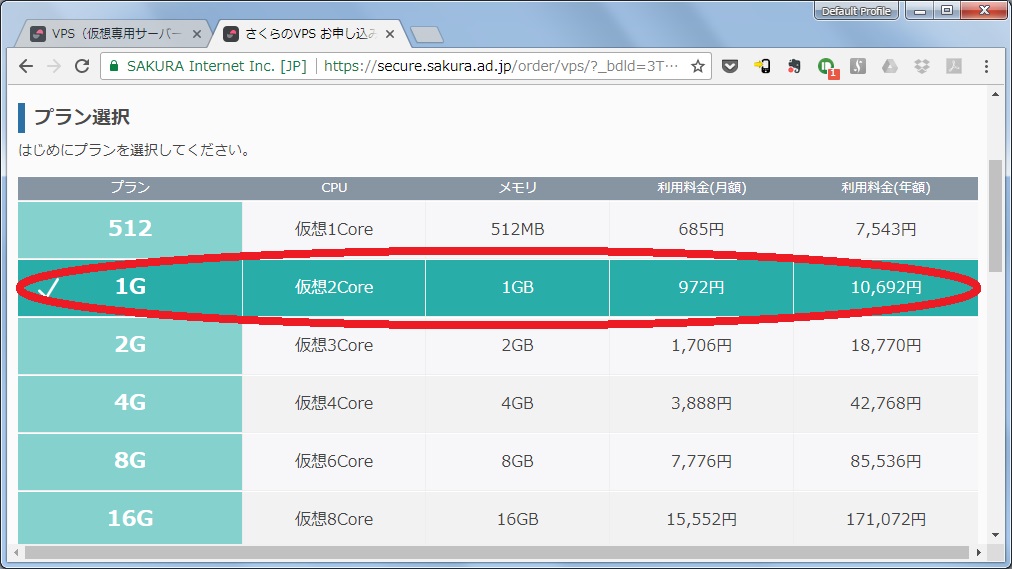Click the 仮想6Core cell
This screenshot has height=569, width=1012.
pyautogui.click(x=334, y=461)
